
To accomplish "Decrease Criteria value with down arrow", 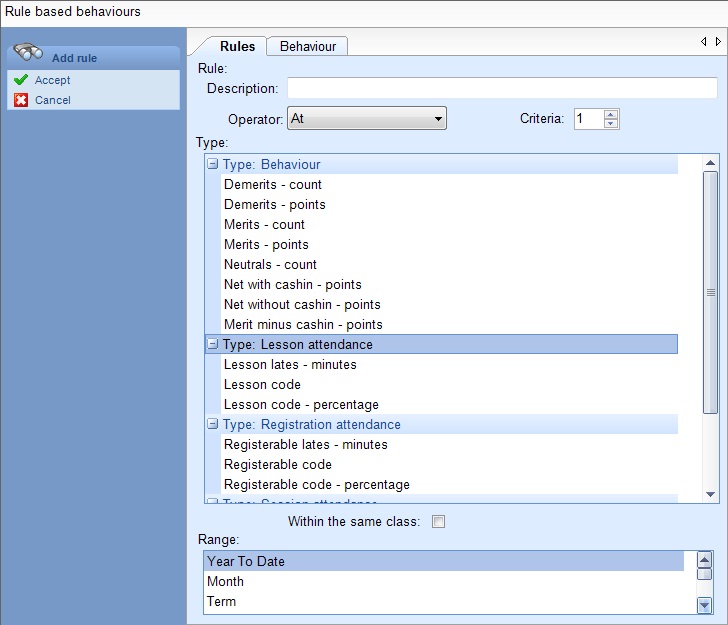I will point(612,124).
